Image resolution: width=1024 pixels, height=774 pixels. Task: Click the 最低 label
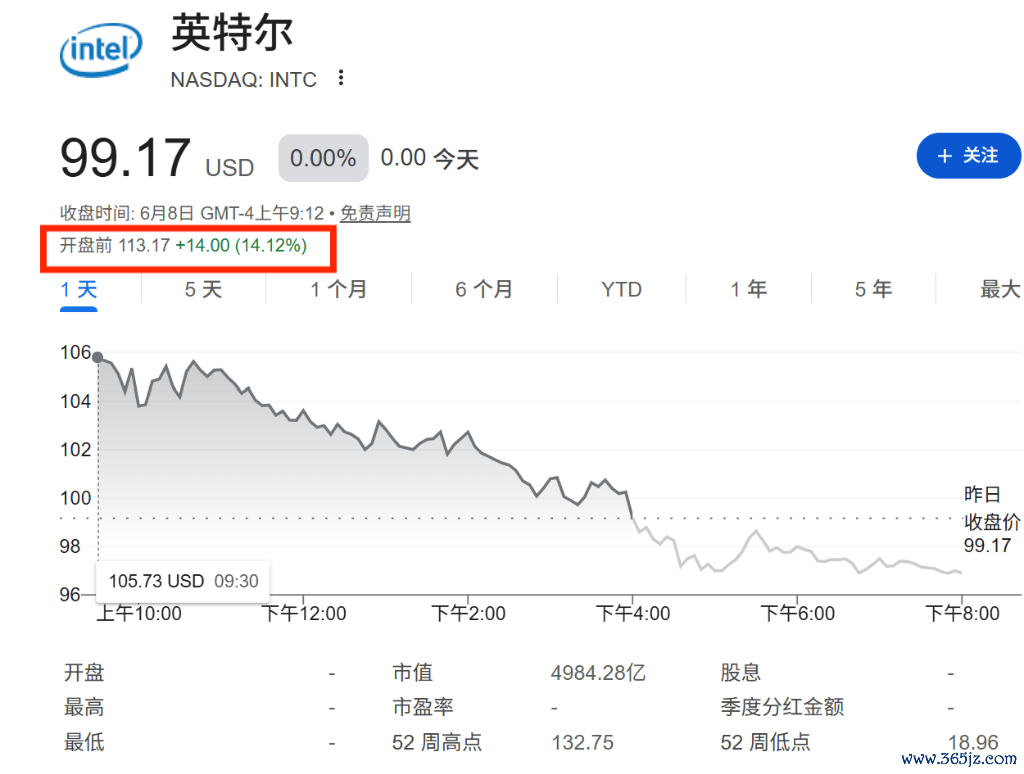coord(84,743)
